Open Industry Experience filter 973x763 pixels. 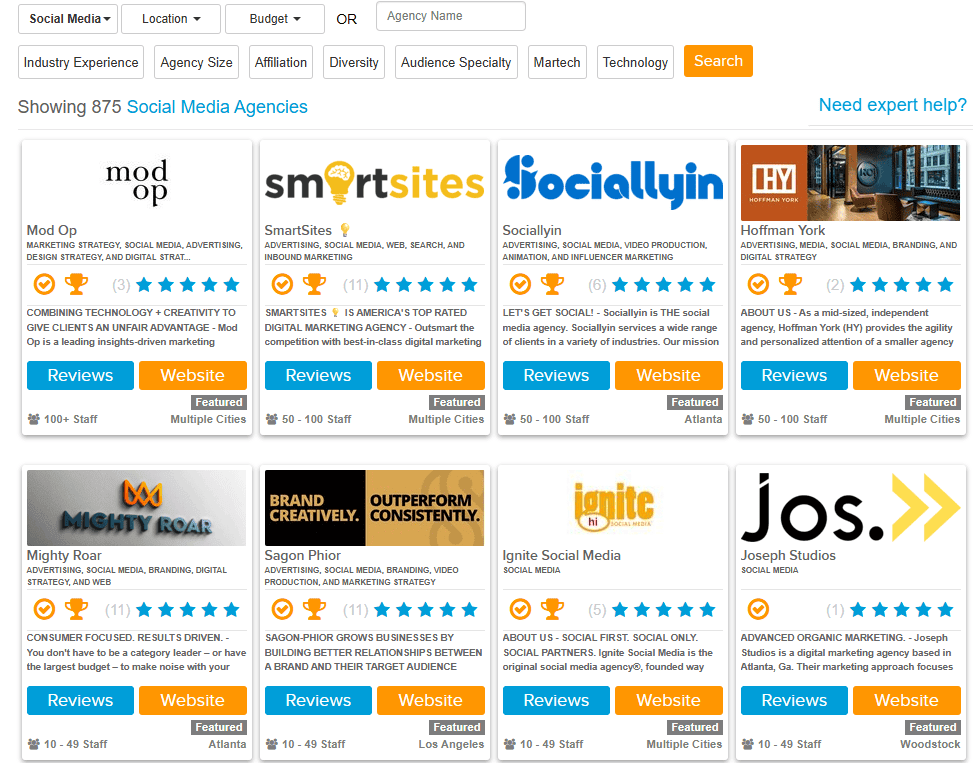pos(81,62)
